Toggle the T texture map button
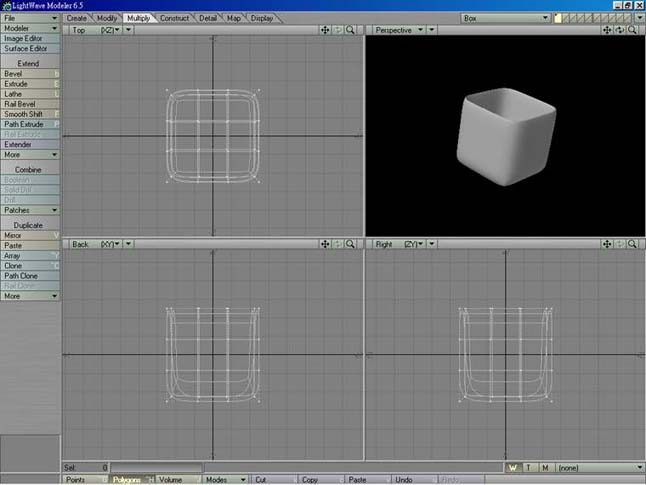Image resolution: width=646 pixels, height=485 pixels. tap(529, 468)
